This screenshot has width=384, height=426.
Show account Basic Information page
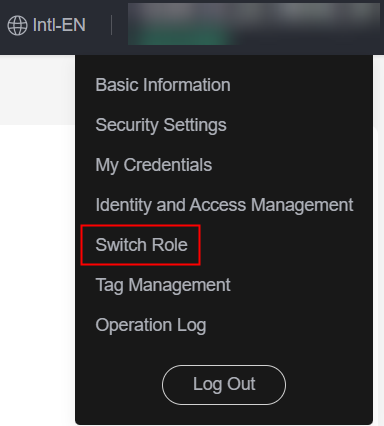pyautogui.click(x=163, y=85)
